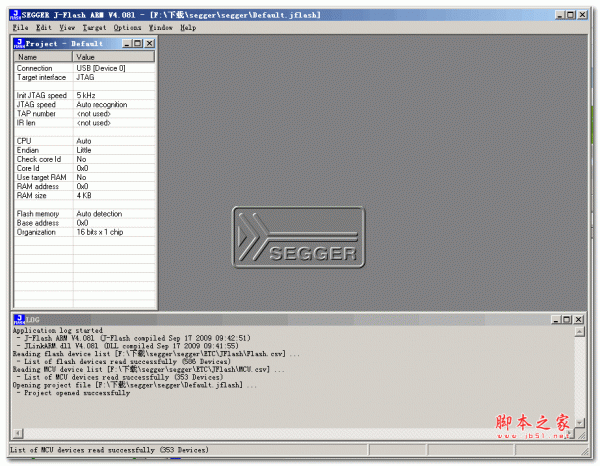Close the Project - Default window

pyautogui.click(x=150, y=43)
